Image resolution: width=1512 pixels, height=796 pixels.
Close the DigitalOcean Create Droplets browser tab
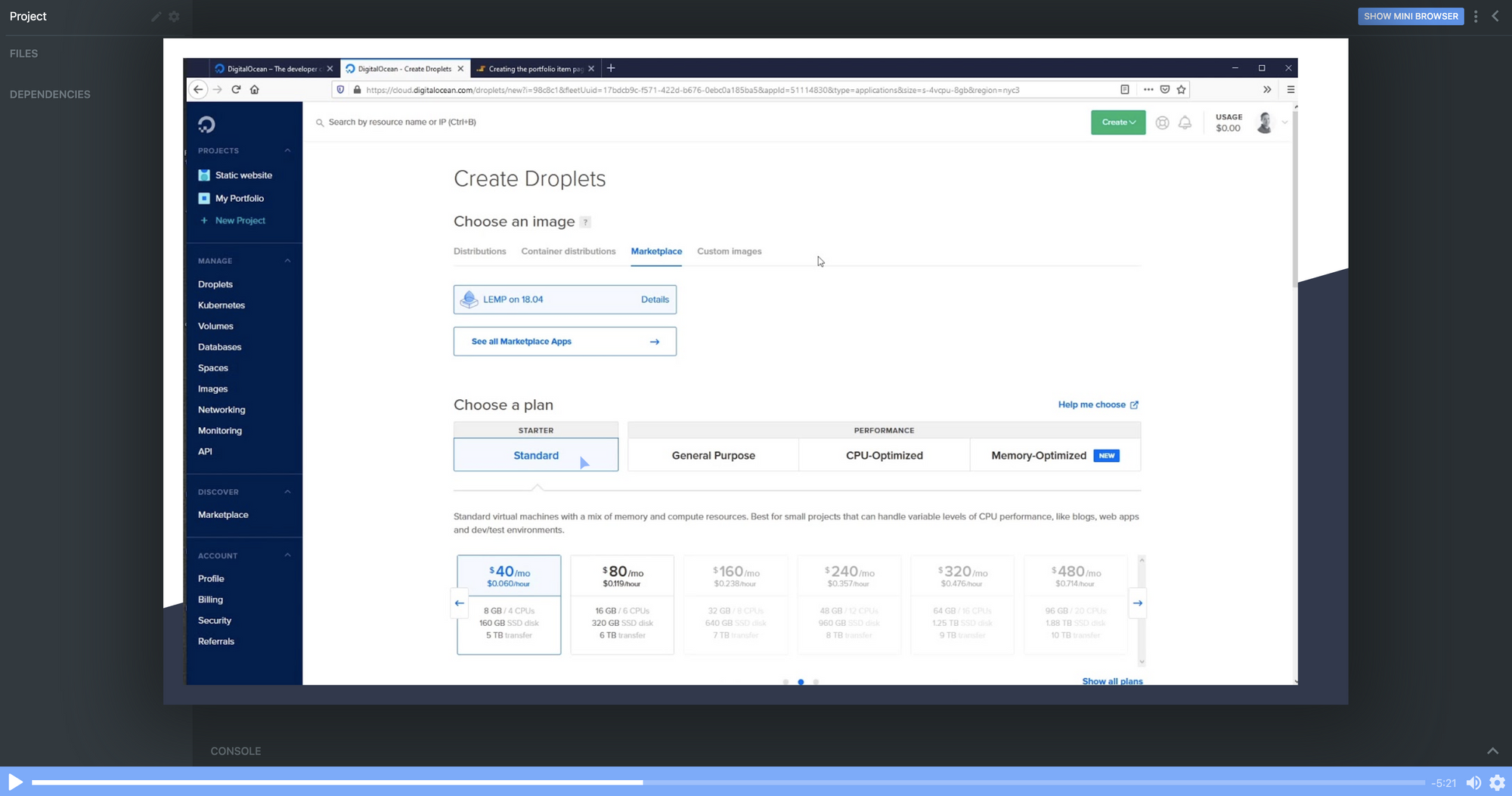click(460, 69)
